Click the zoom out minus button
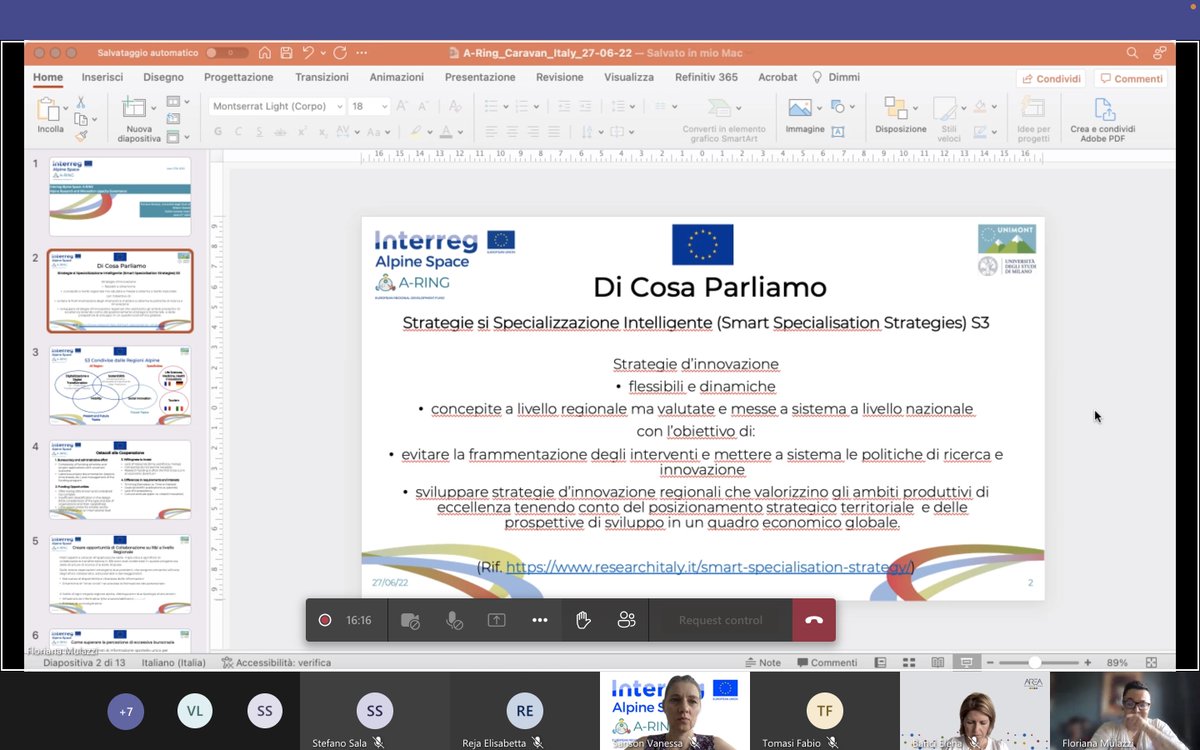The image size is (1200, 750). 988,662
